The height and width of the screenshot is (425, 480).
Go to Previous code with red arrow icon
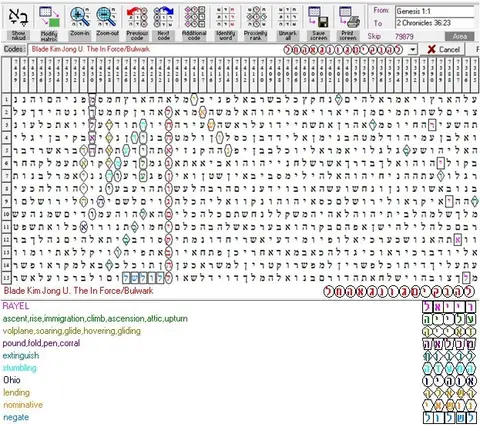(137, 17)
